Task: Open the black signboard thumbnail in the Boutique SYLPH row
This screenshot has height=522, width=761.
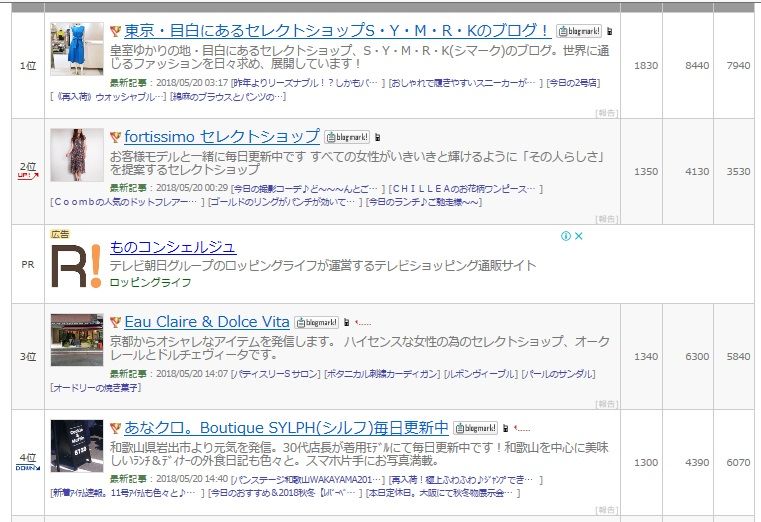Action: pos(77,446)
